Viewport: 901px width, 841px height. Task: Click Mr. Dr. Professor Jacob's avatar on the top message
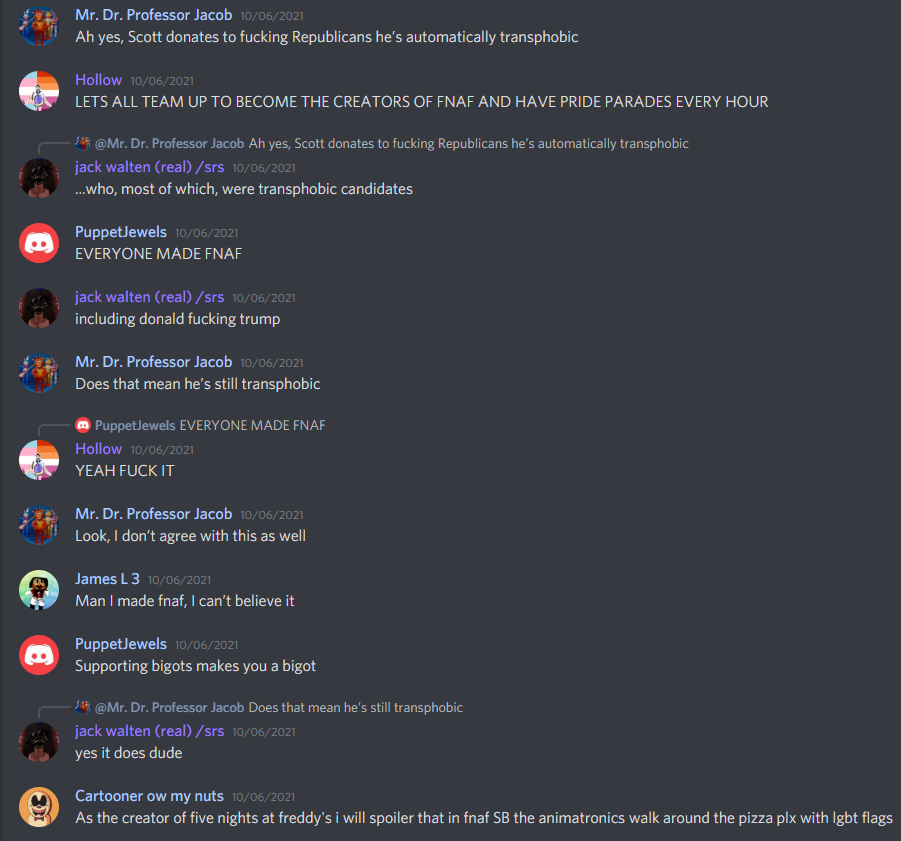(39, 26)
